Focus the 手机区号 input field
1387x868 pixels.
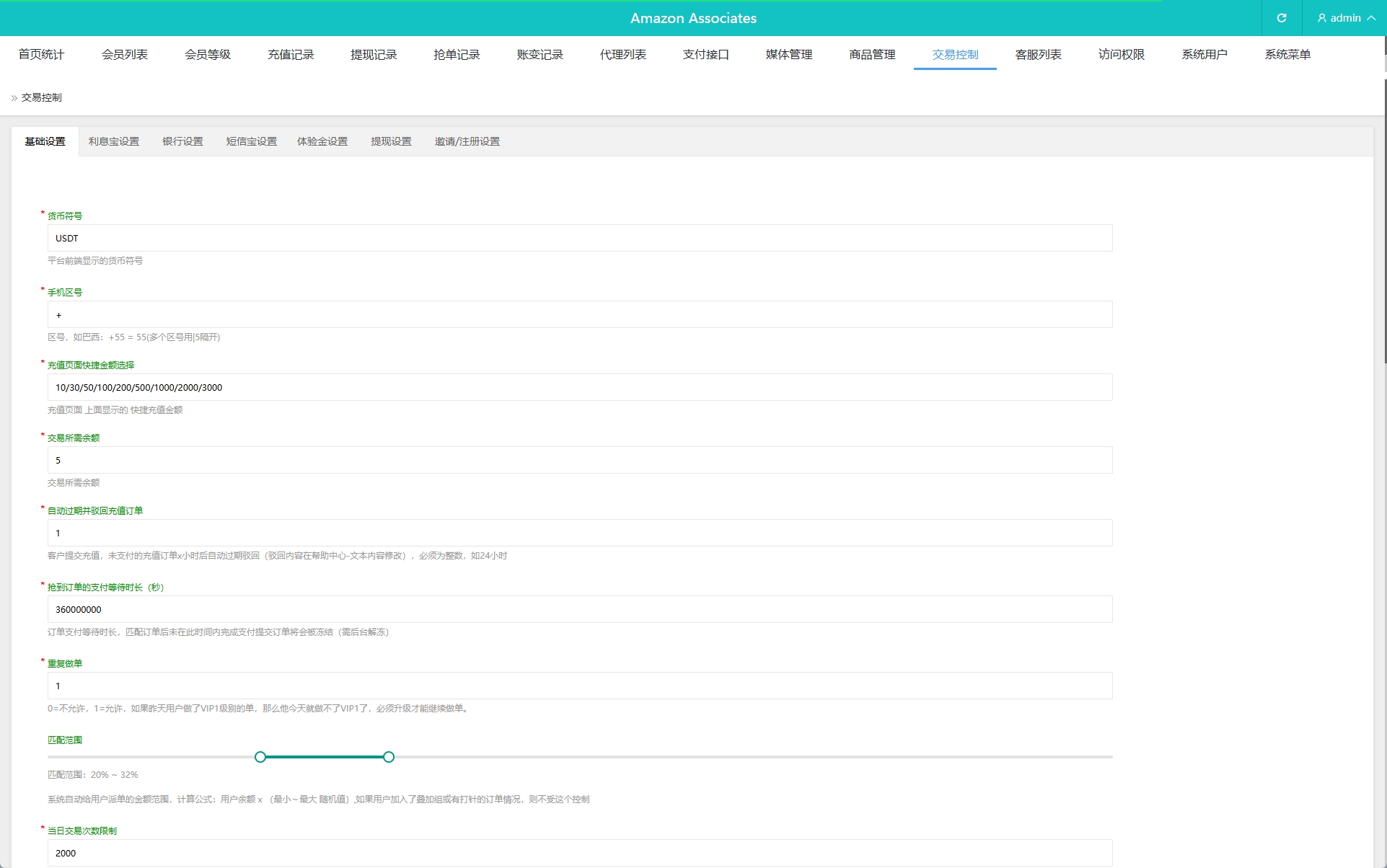579,315
